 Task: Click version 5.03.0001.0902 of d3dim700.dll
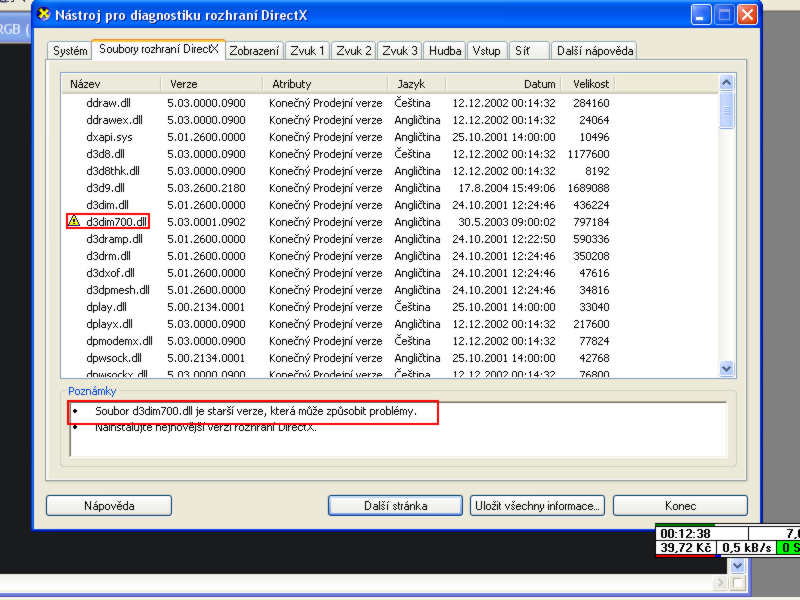point(206,222)
